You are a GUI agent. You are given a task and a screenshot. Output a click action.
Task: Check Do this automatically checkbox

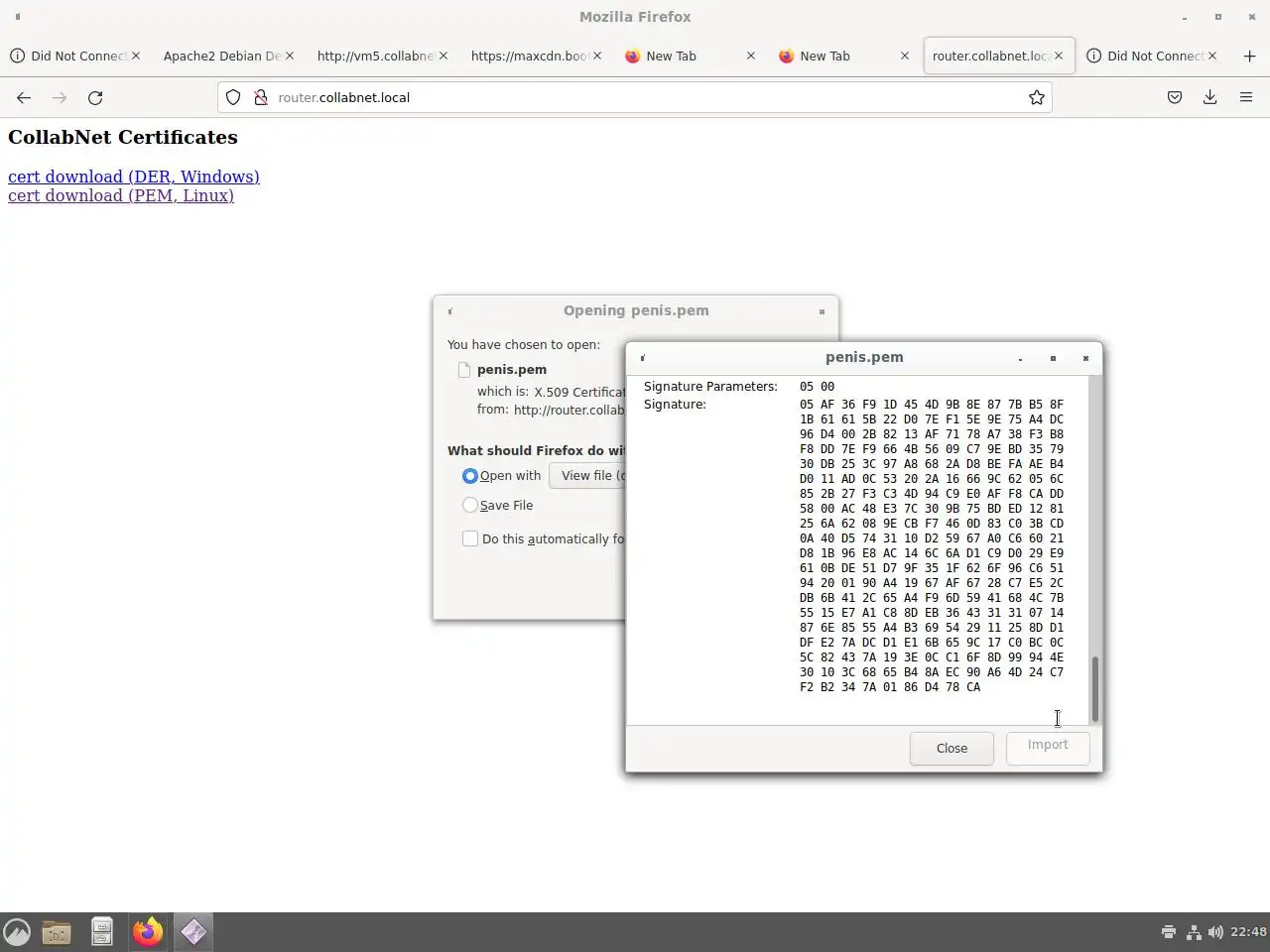click(x=470, y=538)
